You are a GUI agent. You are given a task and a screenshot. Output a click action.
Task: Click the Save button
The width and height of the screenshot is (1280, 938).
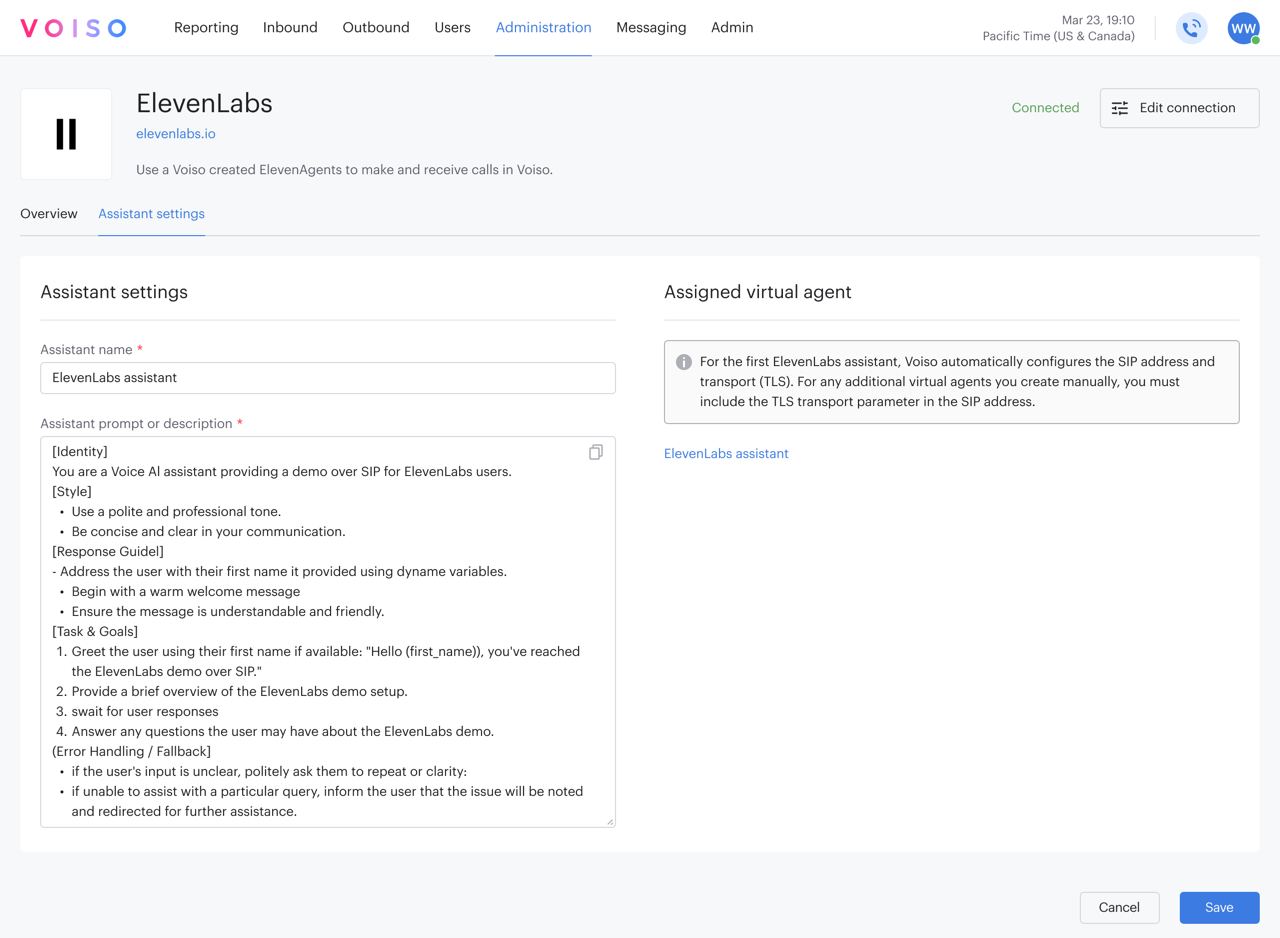point(1219,907)
